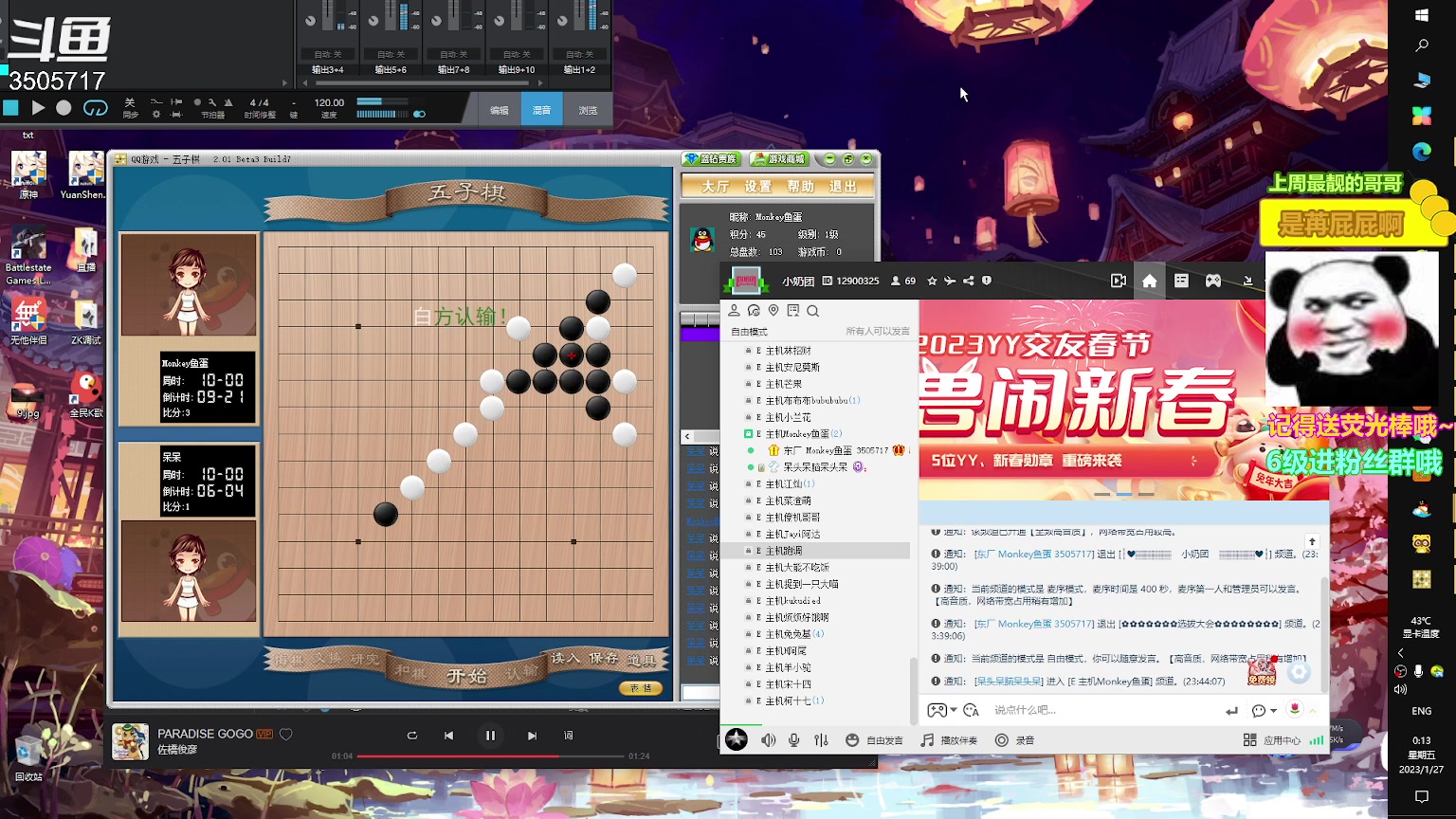The height and width of the screenshot is (819, 1456).
Task: Click the share icon next to channel ID 12900325
Action: click(x=968, y=281)
